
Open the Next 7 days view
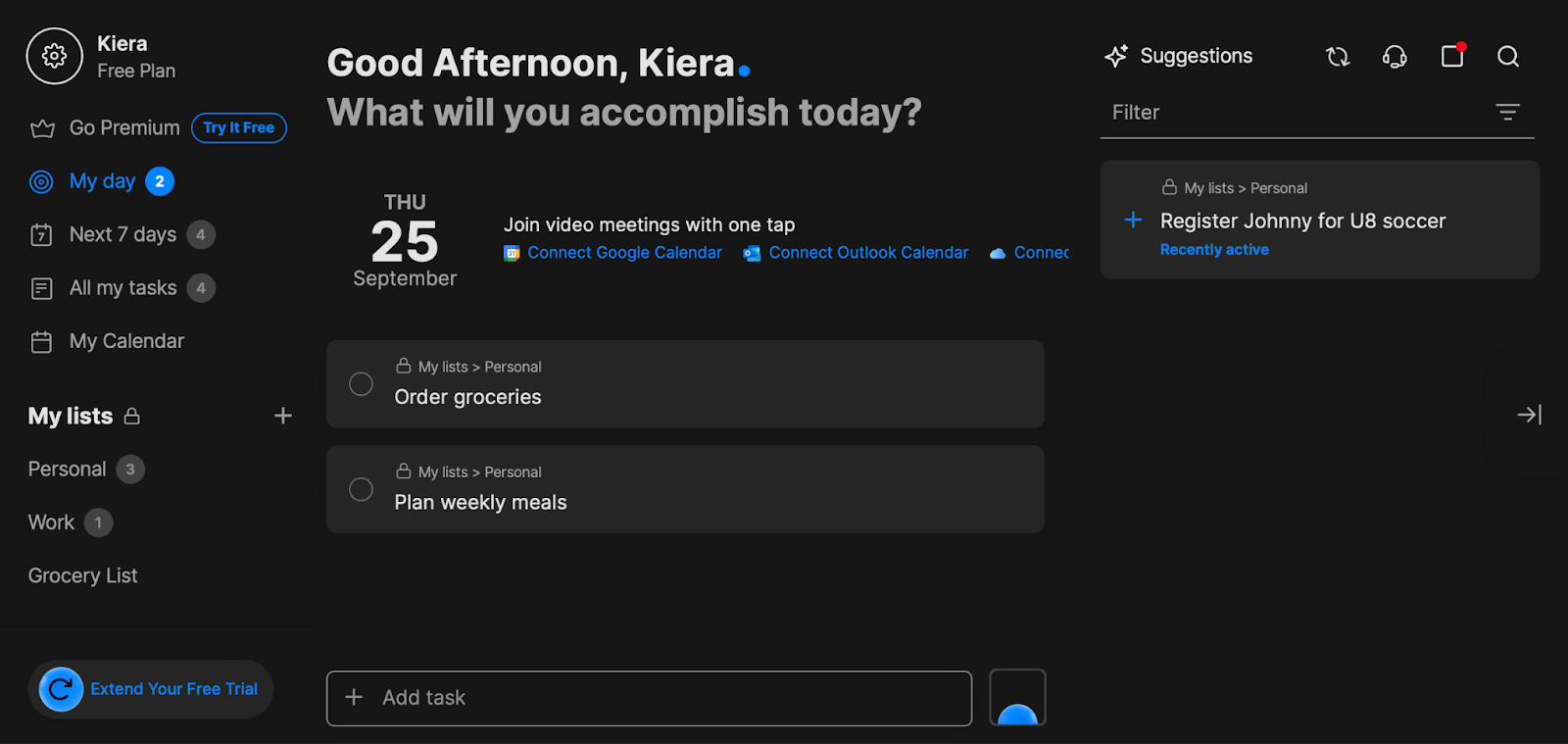pos(122,234)
